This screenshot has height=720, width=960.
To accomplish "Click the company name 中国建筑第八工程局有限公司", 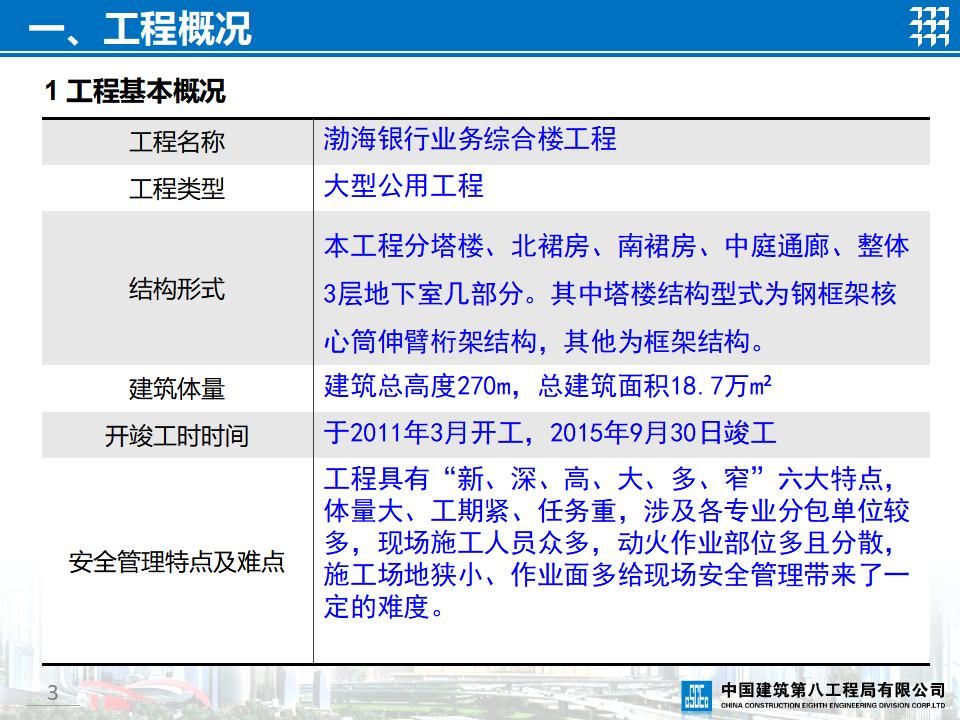I will click(x=833, y=690).
